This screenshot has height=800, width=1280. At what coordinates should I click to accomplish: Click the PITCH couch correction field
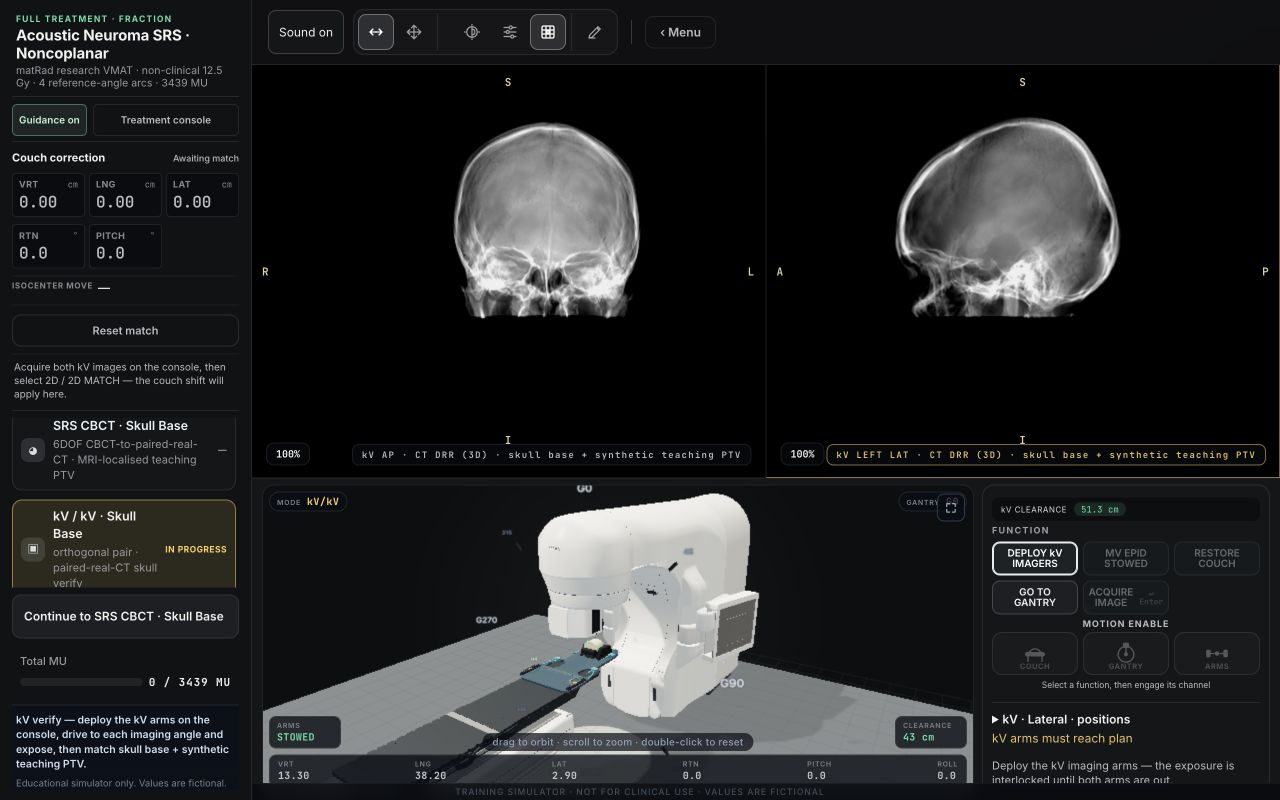tap(125, 246)
